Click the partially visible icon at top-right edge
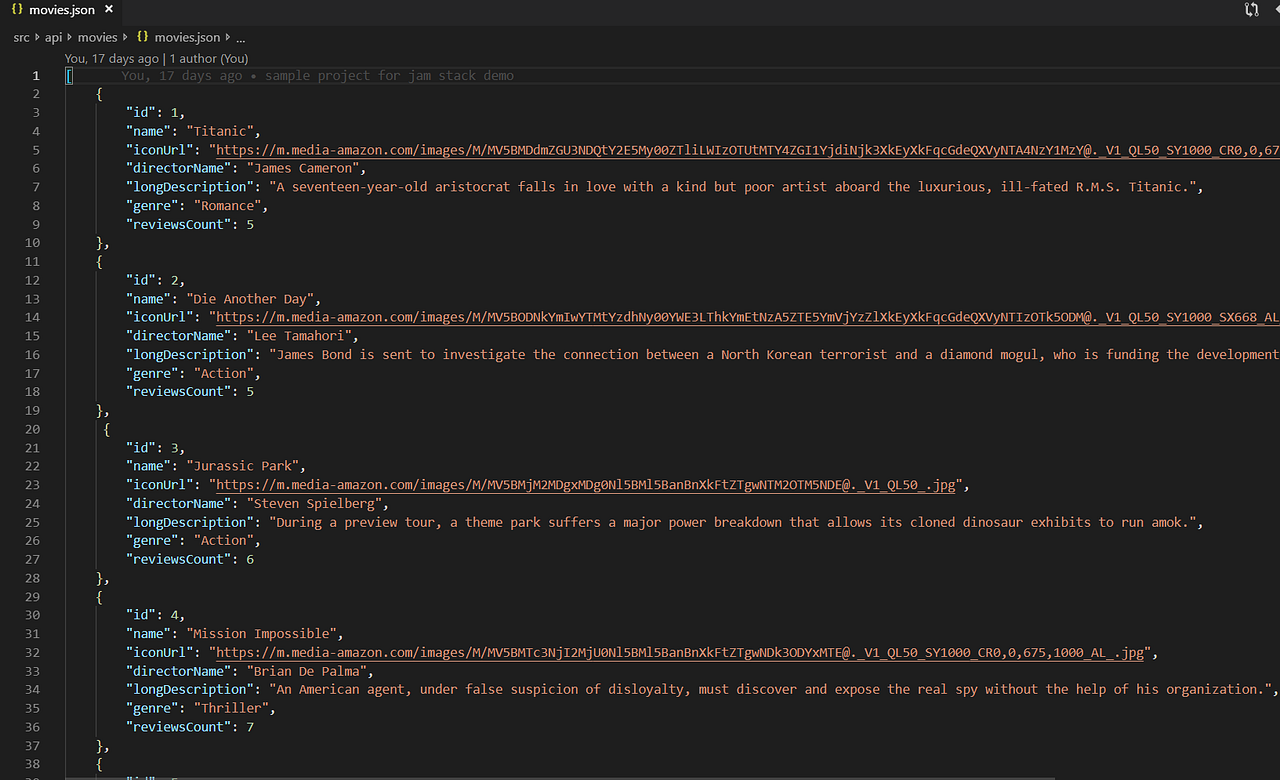The width and height of the screenshot is (1280, 780). 1276,10
